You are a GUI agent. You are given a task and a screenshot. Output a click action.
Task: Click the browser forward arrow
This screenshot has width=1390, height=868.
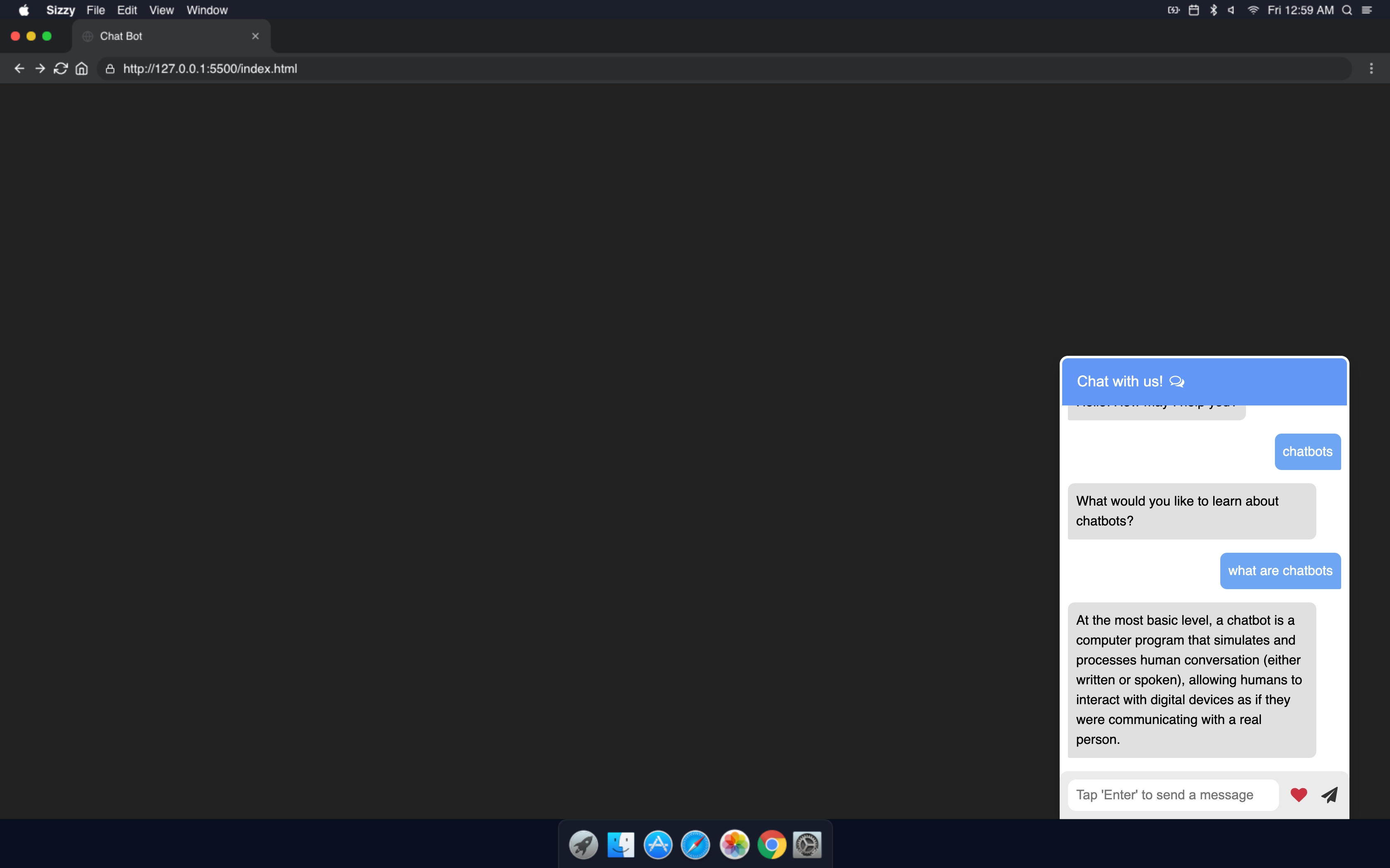(40, 68)
